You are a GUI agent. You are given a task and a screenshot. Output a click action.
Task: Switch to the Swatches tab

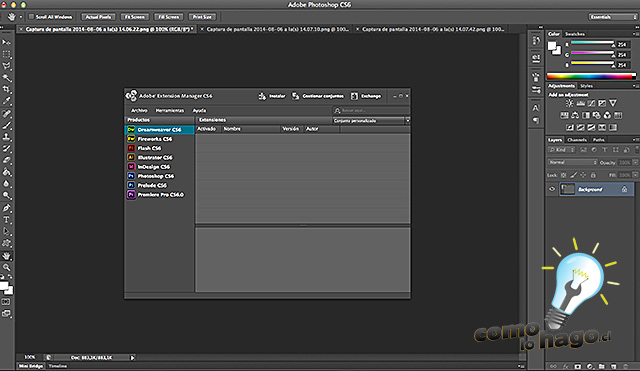point(575,34)
